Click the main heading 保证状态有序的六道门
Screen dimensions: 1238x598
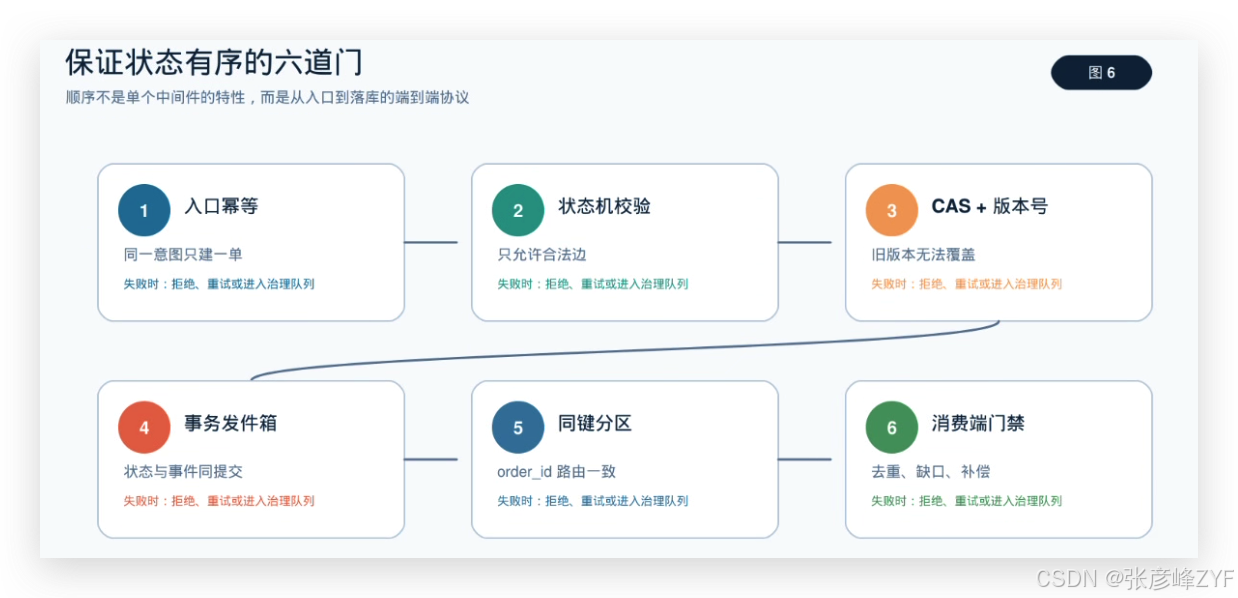(214, 62)
